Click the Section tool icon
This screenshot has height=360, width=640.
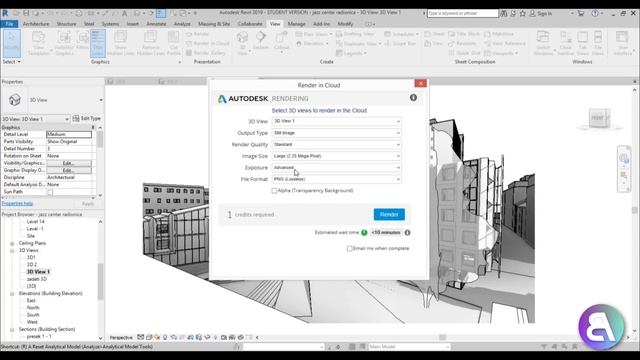tap(260, 41)
